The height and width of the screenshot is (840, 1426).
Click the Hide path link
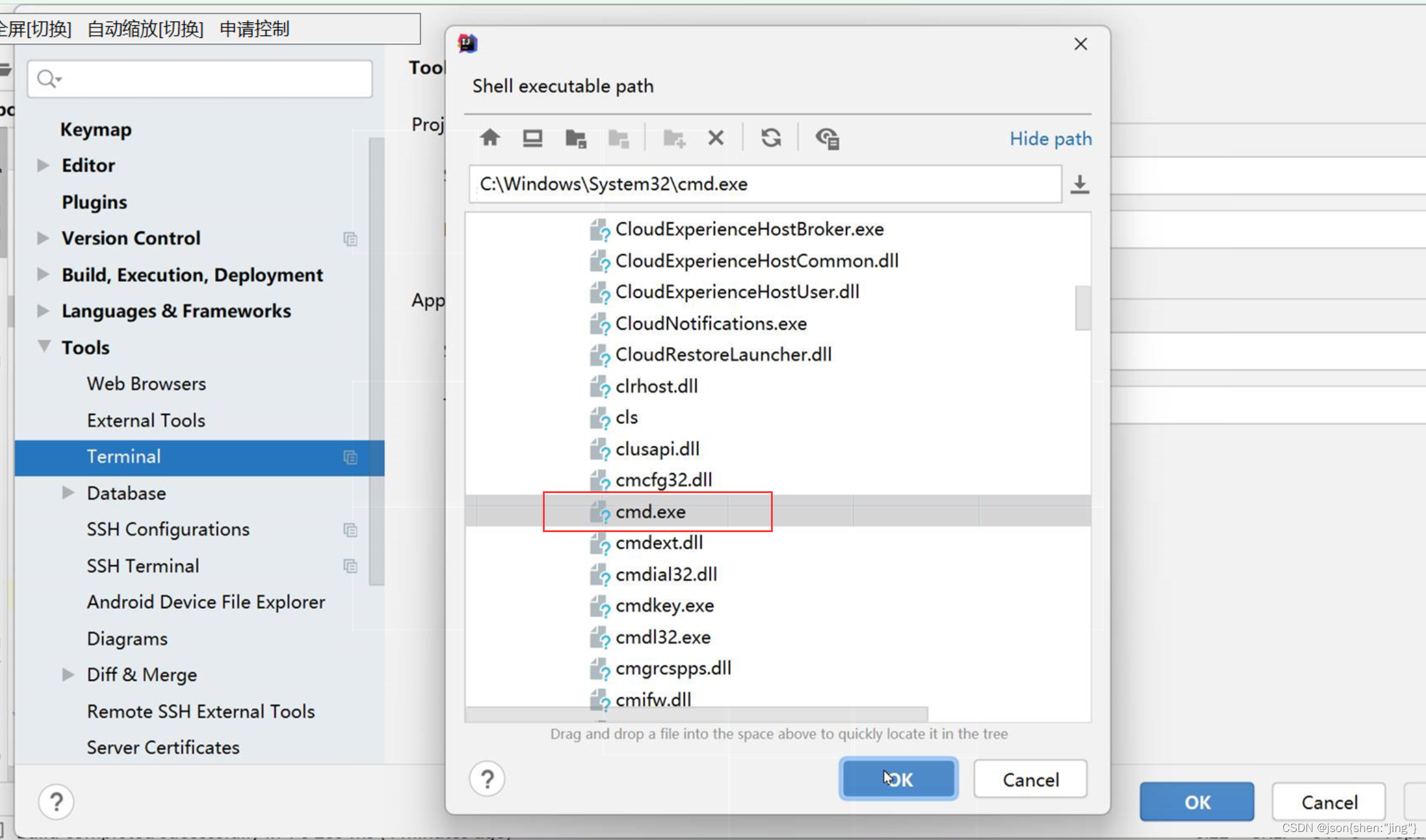(x=1050, y=138)
